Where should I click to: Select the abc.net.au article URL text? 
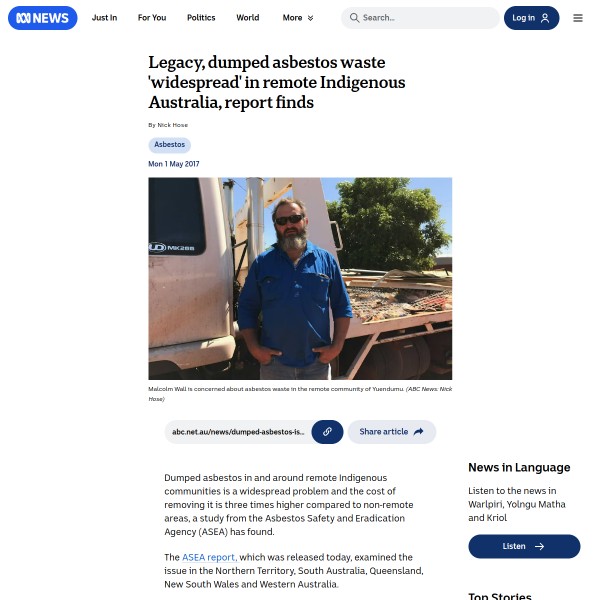point(238,432)
